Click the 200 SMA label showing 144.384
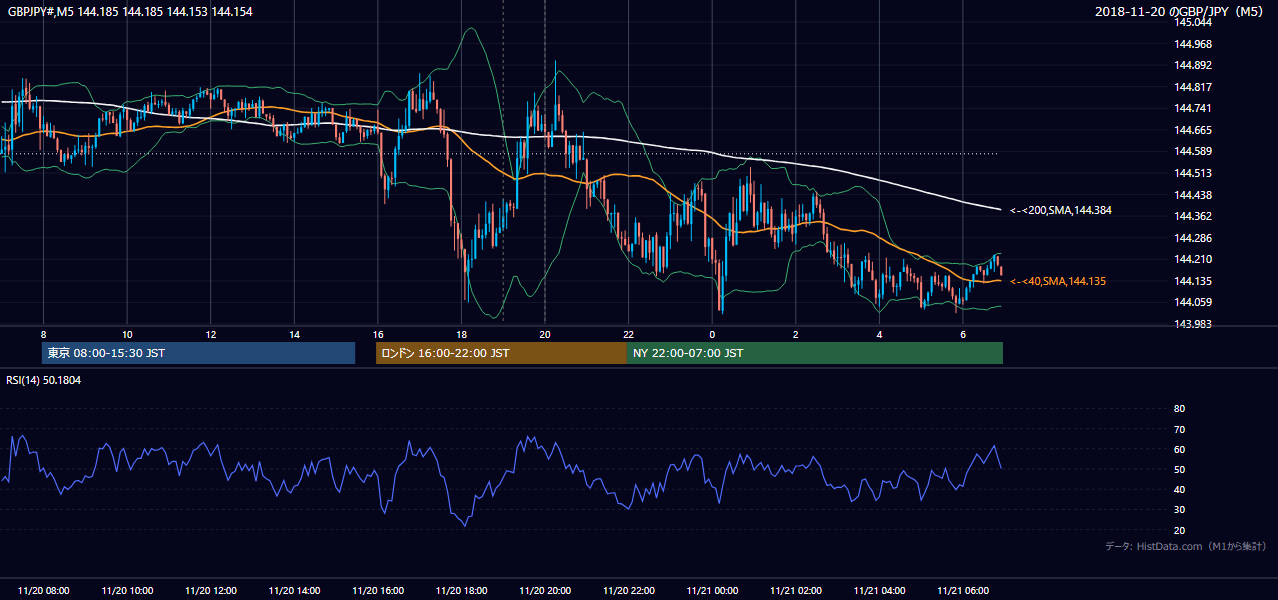1278x600 pixels. point(1061,211)
